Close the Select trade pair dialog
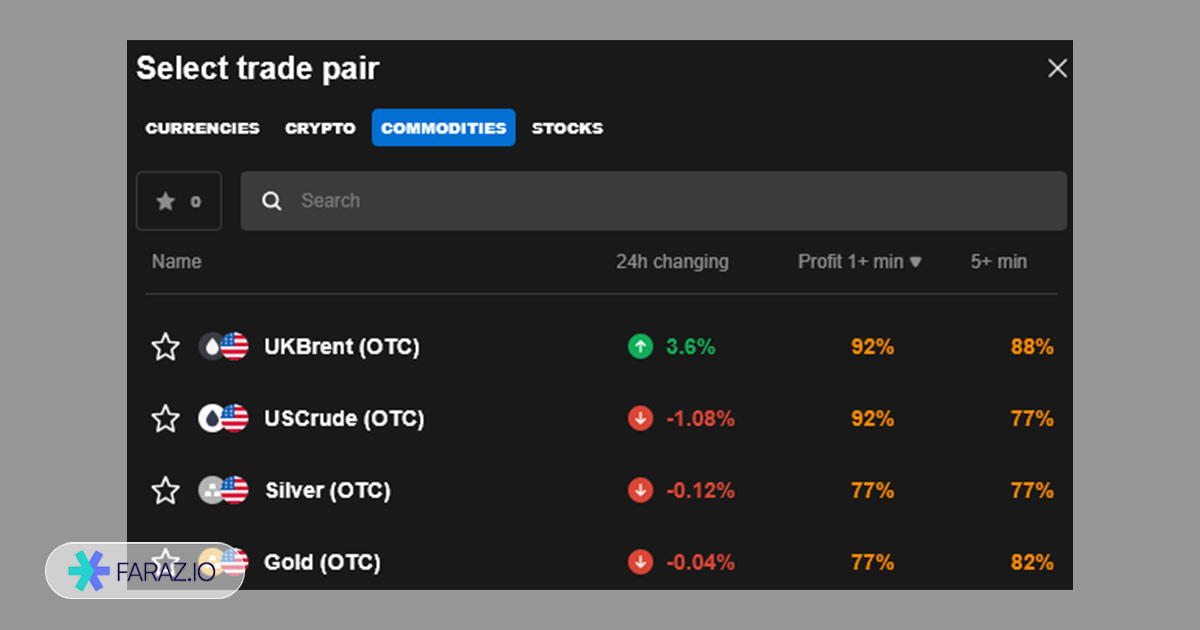Image resolution: width=1200 pixels, height=630 pixels. (1057, 68)
